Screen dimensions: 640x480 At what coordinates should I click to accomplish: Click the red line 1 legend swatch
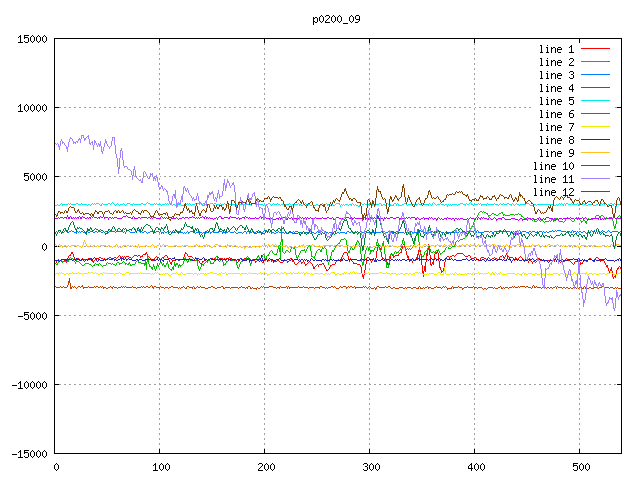point(596,49)
